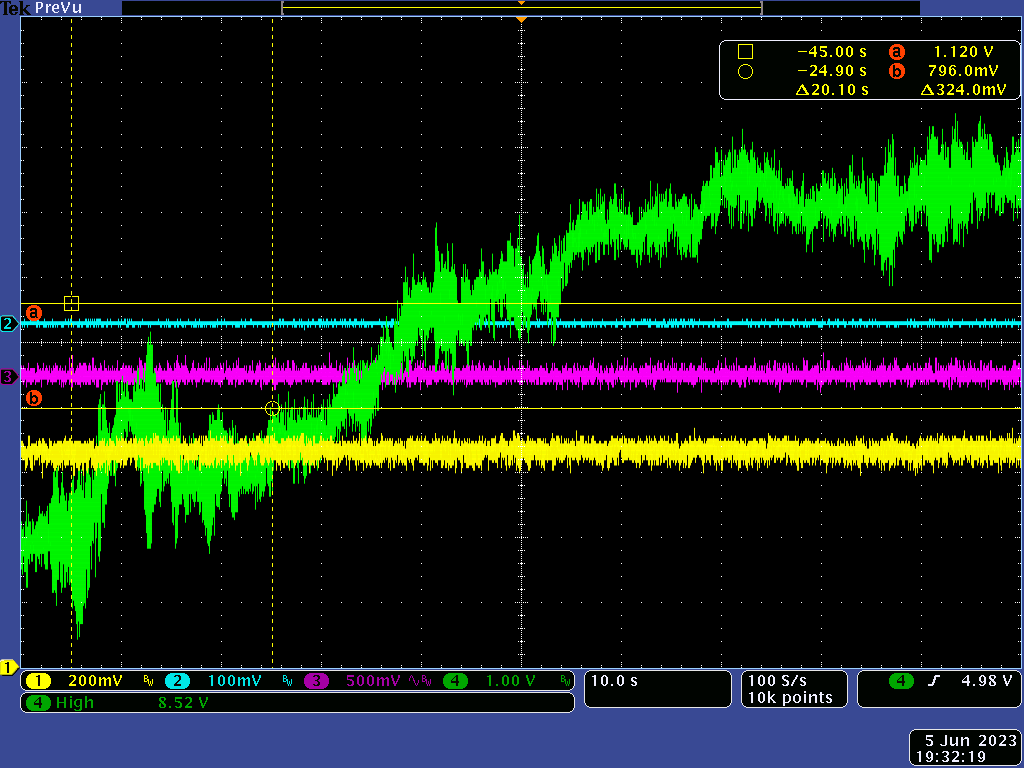Click the circle cursor handle on waveform
1024x768 pixels.
point(272,408)
